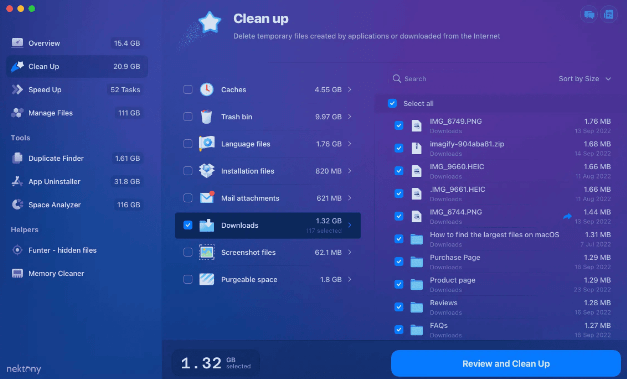Image resolution: width=627 pixels, height=379 pixels.
Task: Open Funter - hidden files helper
Action: click(77, 250)
